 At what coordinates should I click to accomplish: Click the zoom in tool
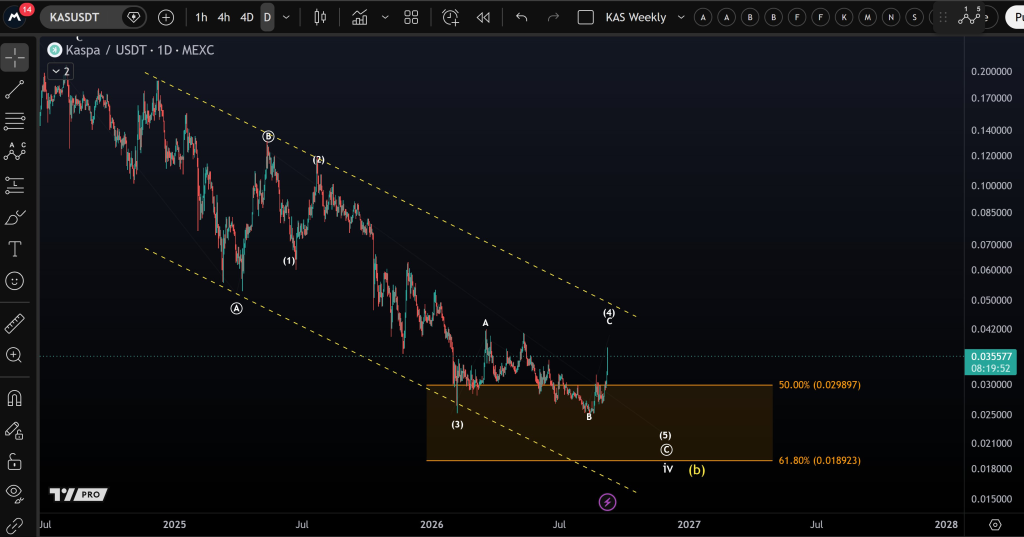(14, 355)
